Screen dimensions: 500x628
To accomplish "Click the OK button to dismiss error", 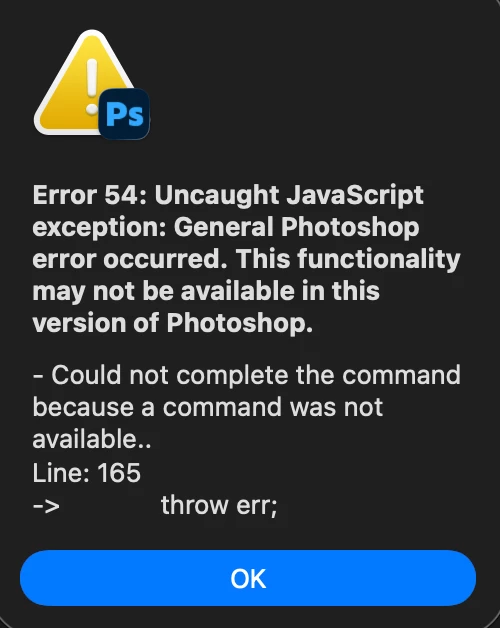I will coord(248,578).
